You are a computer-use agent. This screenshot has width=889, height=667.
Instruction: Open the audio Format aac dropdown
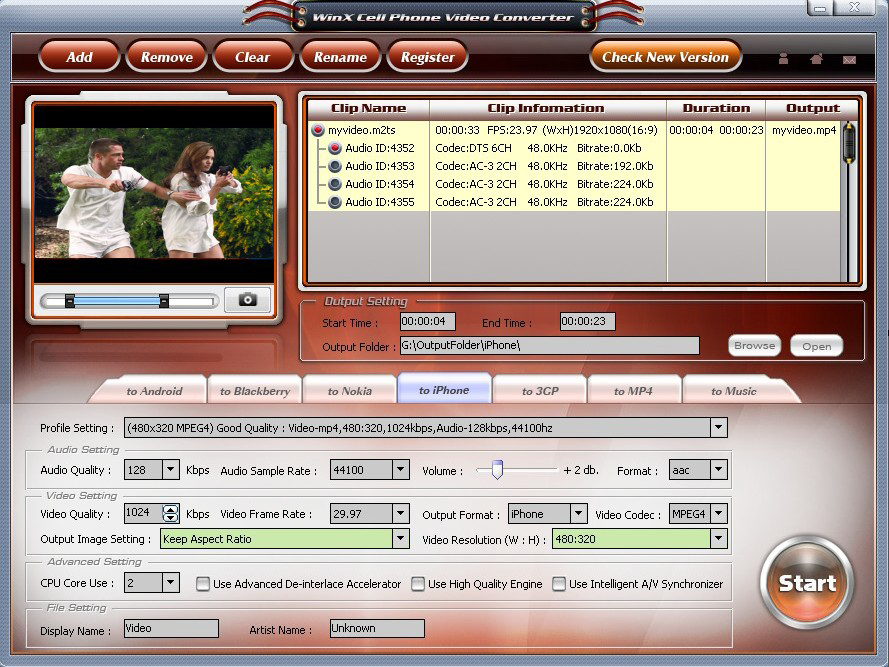pos(718,469)
